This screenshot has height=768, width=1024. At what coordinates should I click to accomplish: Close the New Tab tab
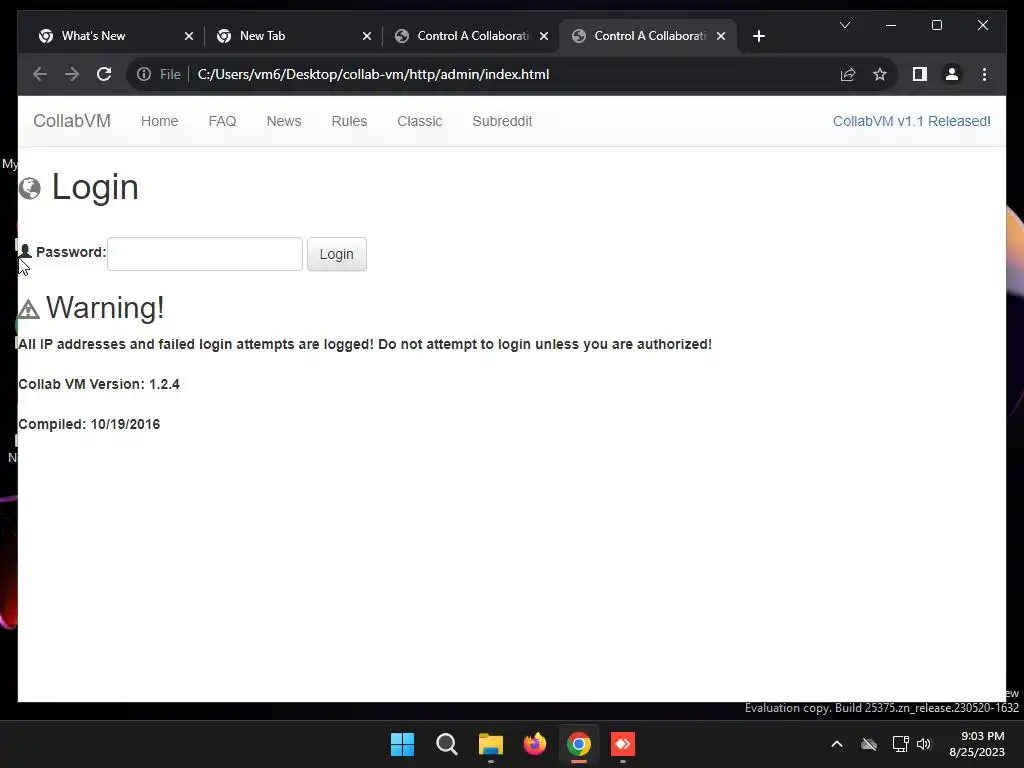point(367,36)
